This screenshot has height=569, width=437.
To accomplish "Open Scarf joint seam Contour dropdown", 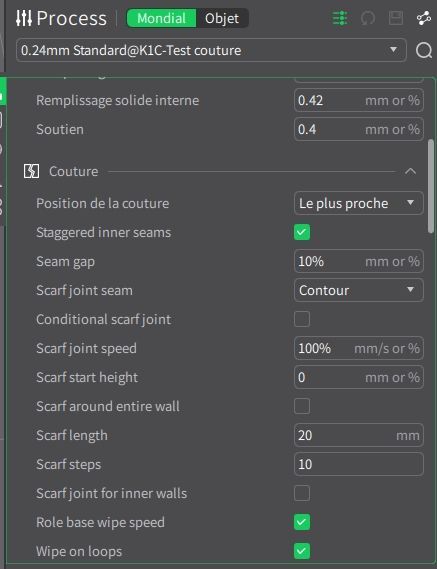I will [x=359, y=290].
